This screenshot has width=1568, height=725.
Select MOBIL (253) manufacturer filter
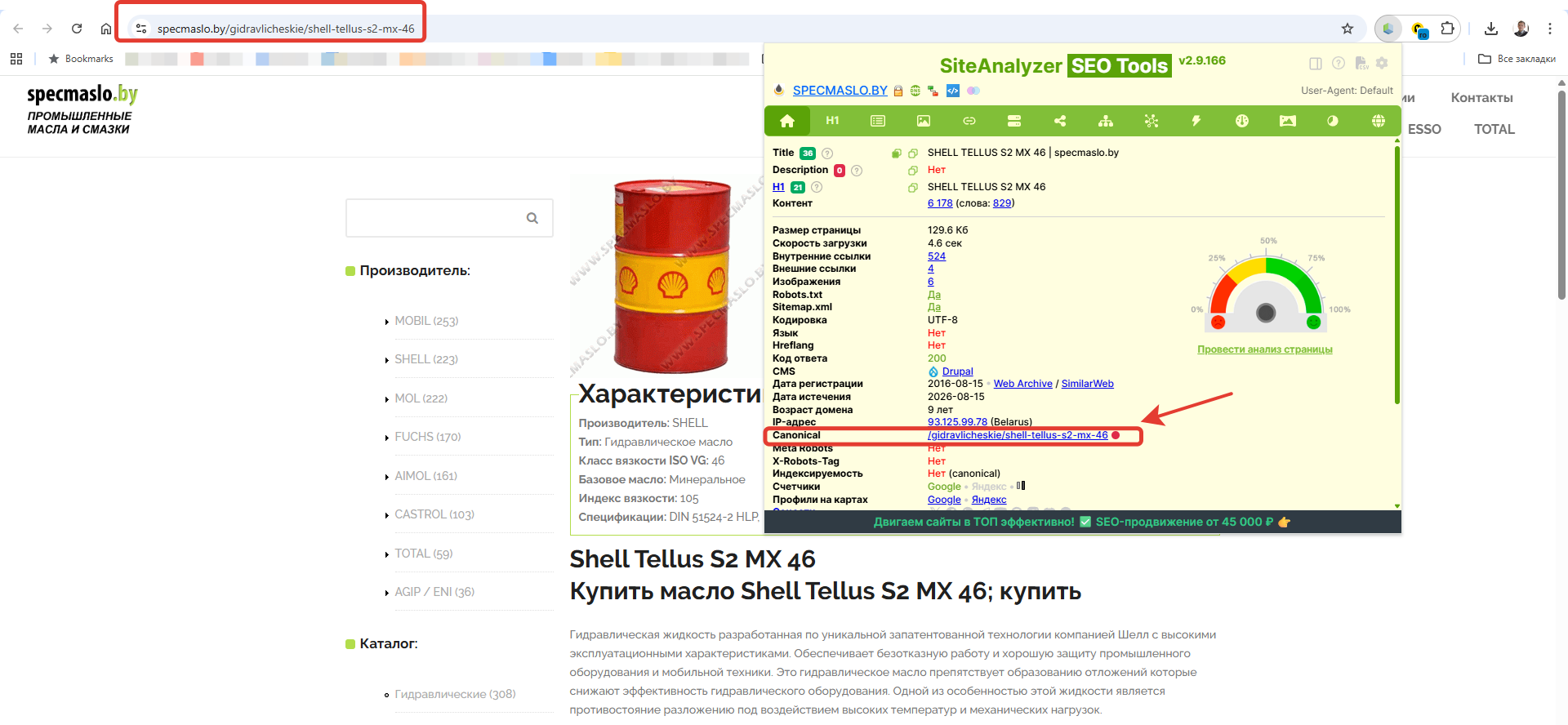(426, 321)
